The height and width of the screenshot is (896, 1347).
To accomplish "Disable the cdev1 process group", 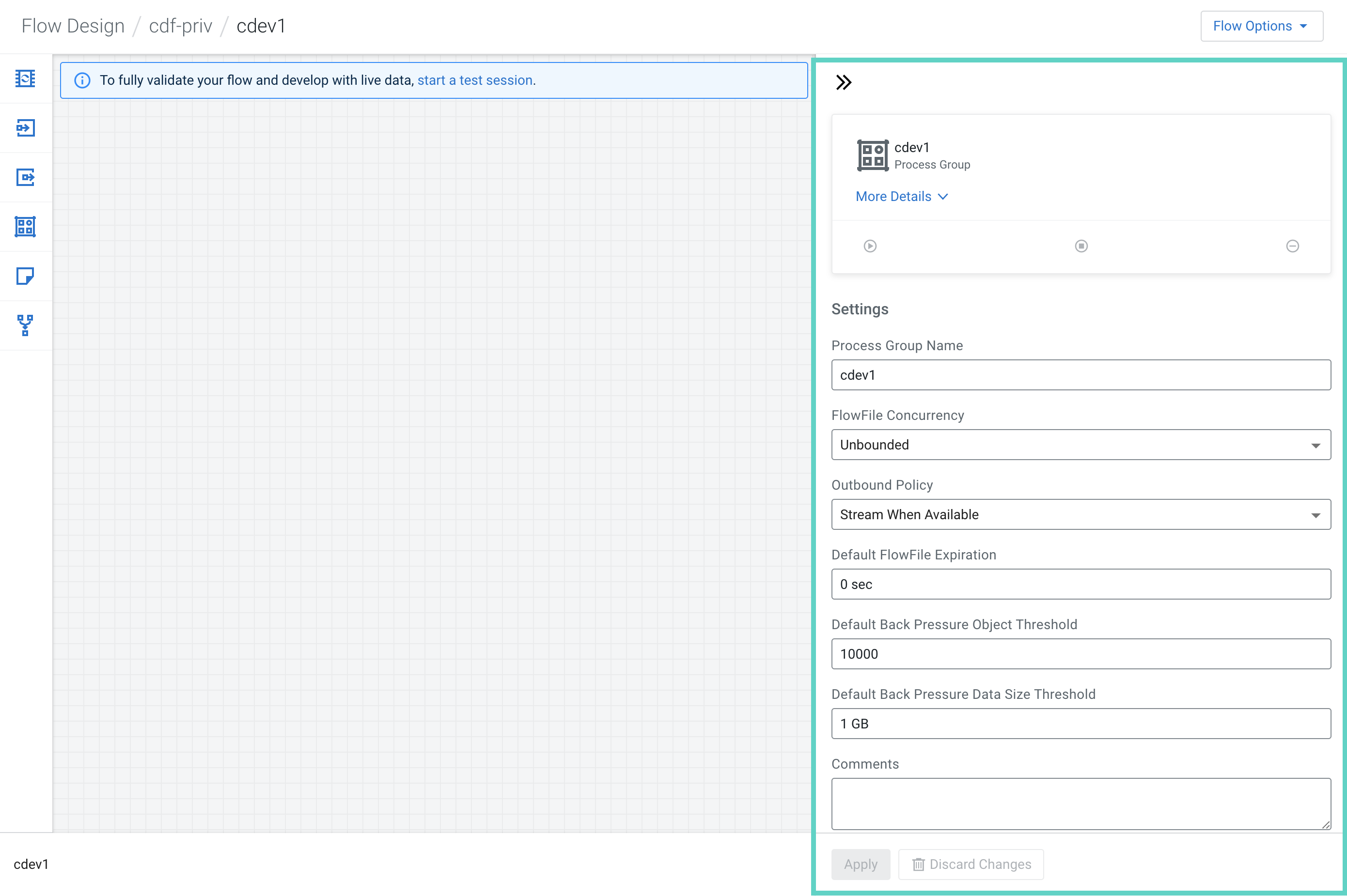I will 1292,246.
